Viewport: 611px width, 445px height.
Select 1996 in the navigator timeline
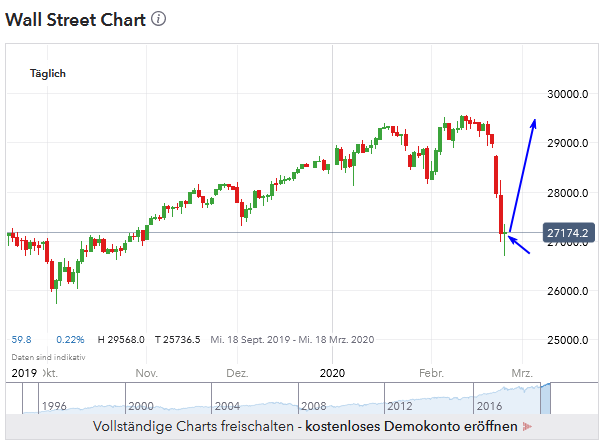tap(56, 406)
